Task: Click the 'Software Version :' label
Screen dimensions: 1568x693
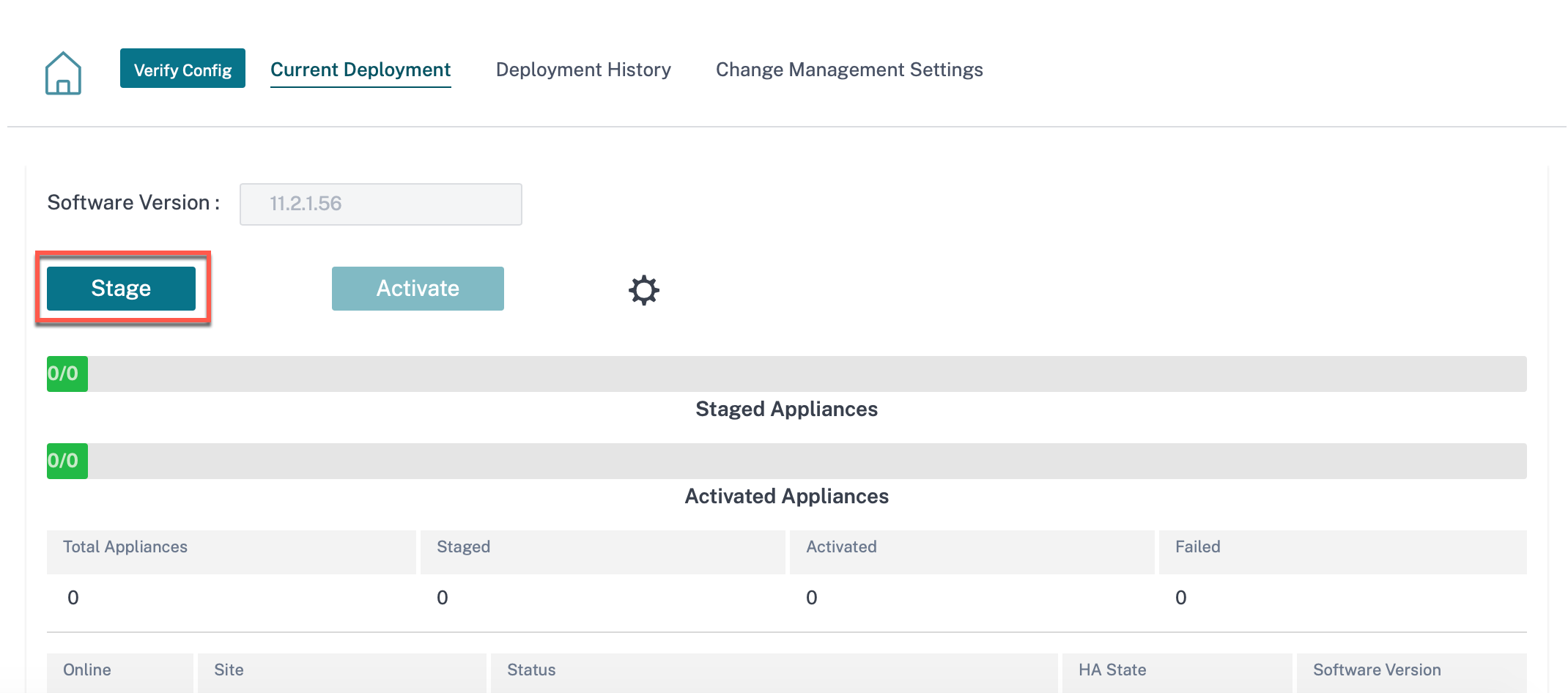Action: pos(133,202)
